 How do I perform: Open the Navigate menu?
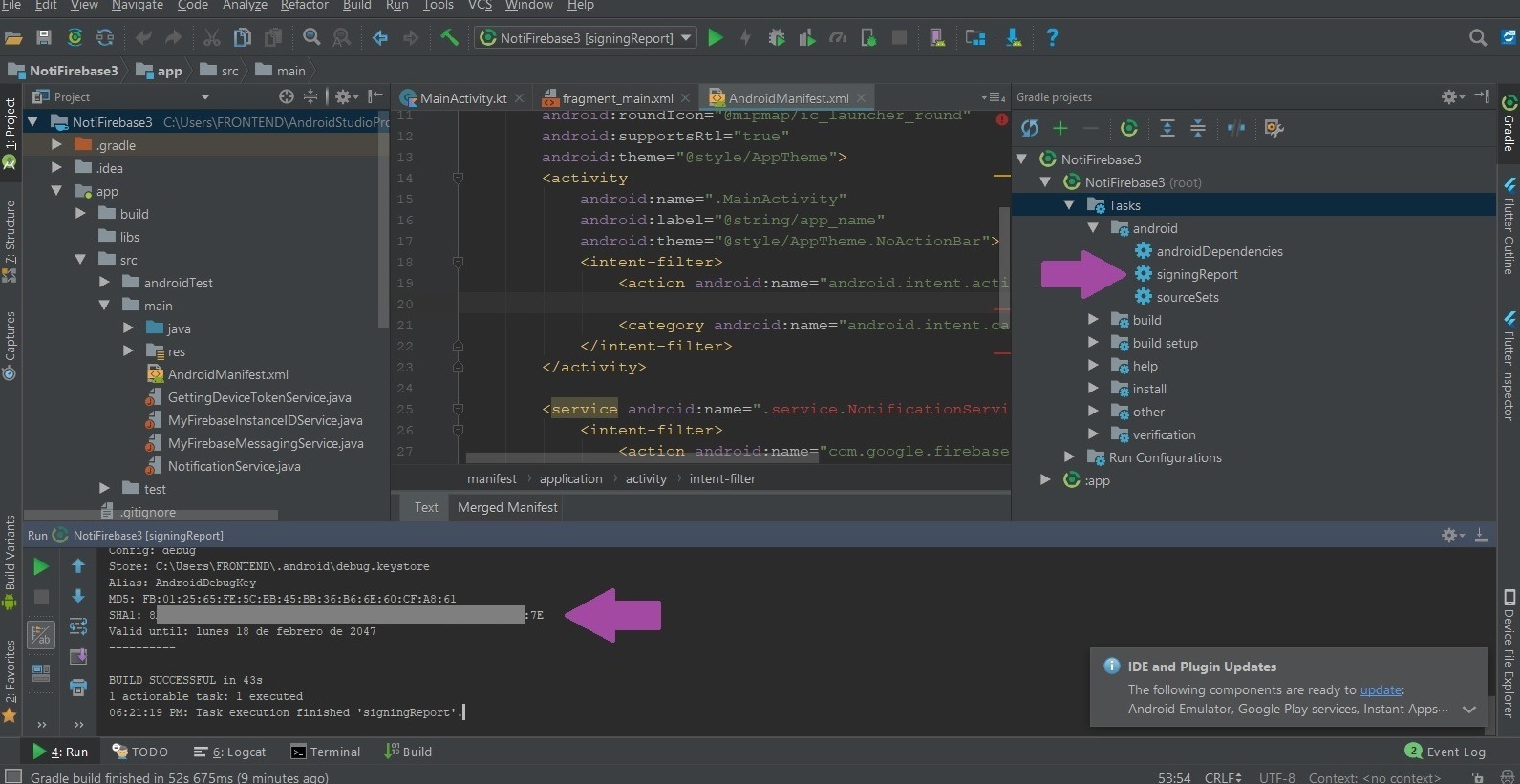138,5
